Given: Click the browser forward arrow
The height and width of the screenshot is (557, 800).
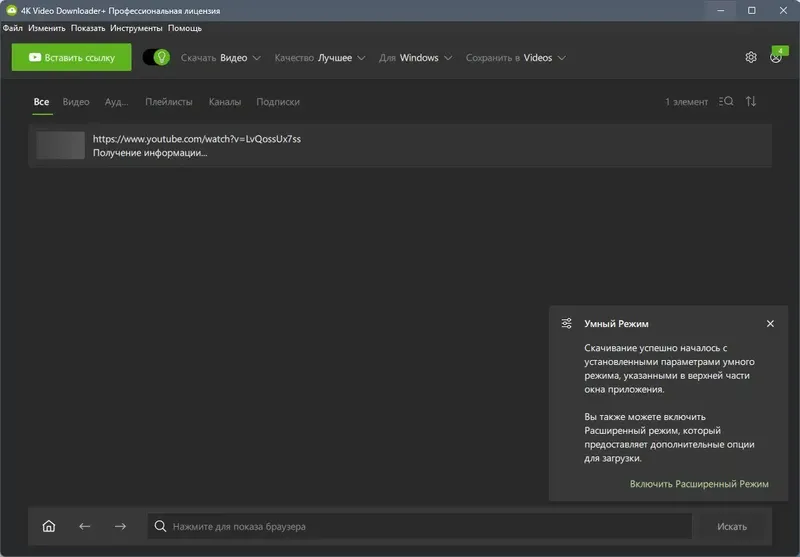Looking at the screenshot, I should (x=120, y=526).
